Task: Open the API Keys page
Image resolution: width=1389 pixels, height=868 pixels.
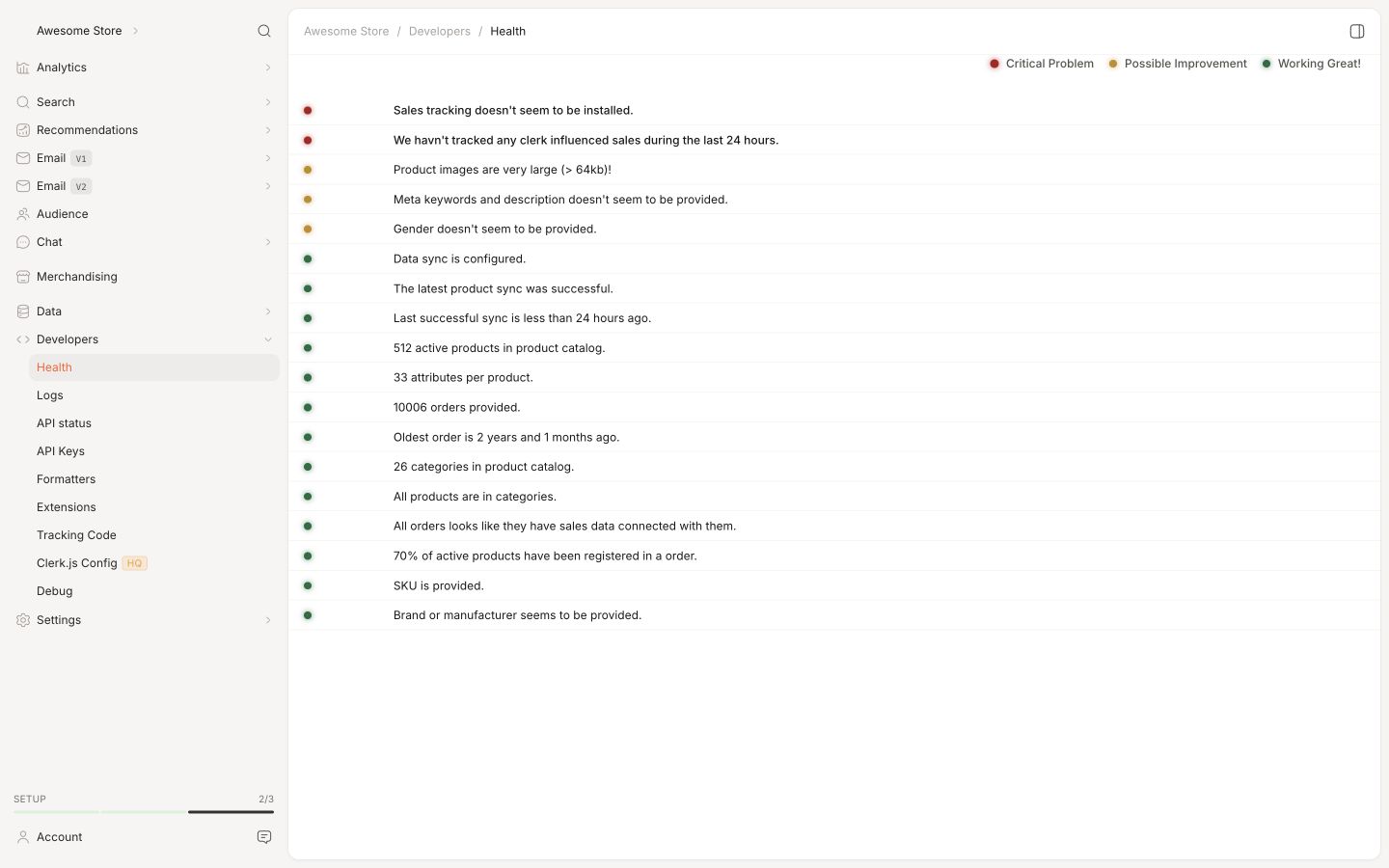Action: 154,451
